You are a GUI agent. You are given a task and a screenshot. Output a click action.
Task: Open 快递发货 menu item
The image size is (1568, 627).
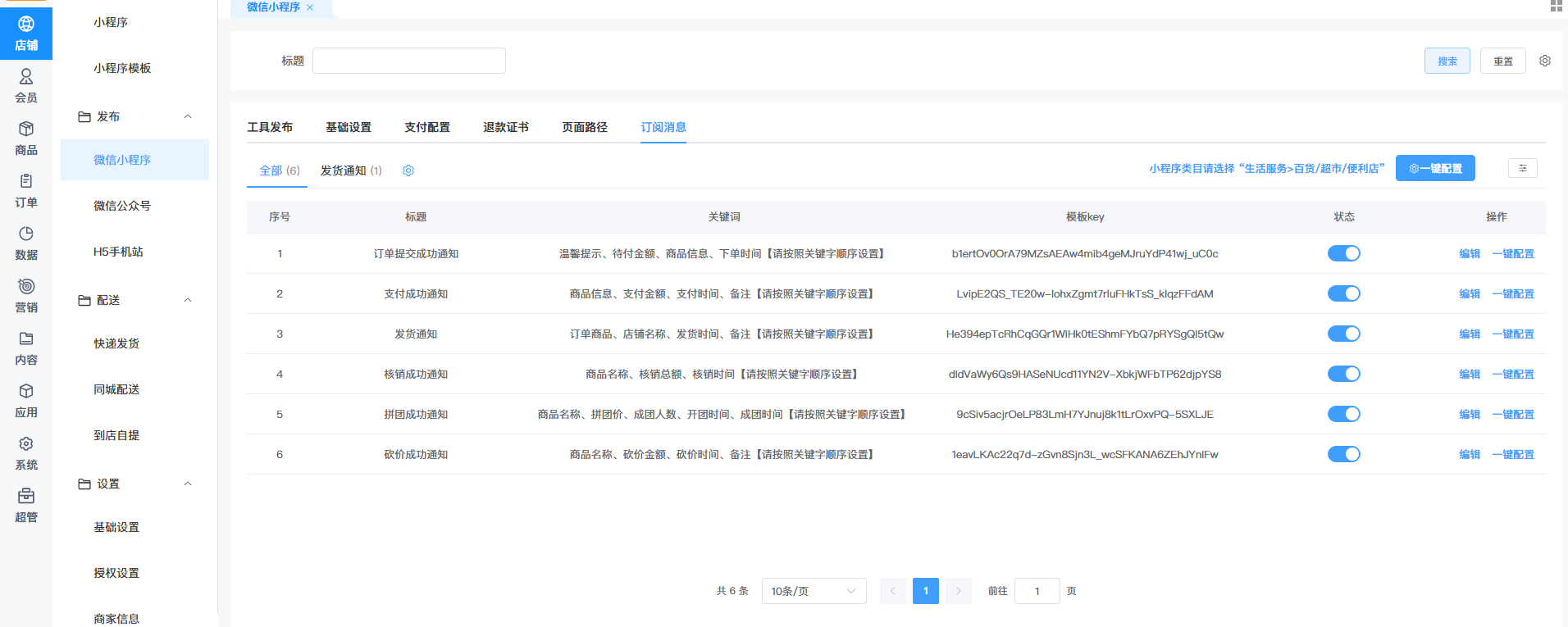click(x=116, y=343)
